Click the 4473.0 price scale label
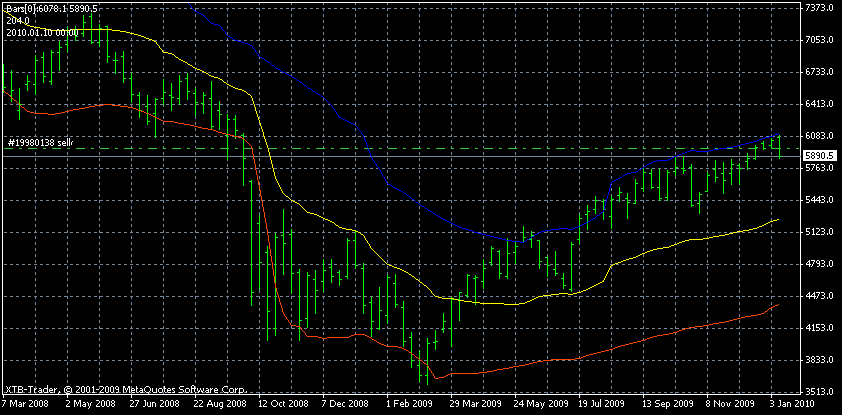This screenshot has height=415, width=842. click(820, 296)
